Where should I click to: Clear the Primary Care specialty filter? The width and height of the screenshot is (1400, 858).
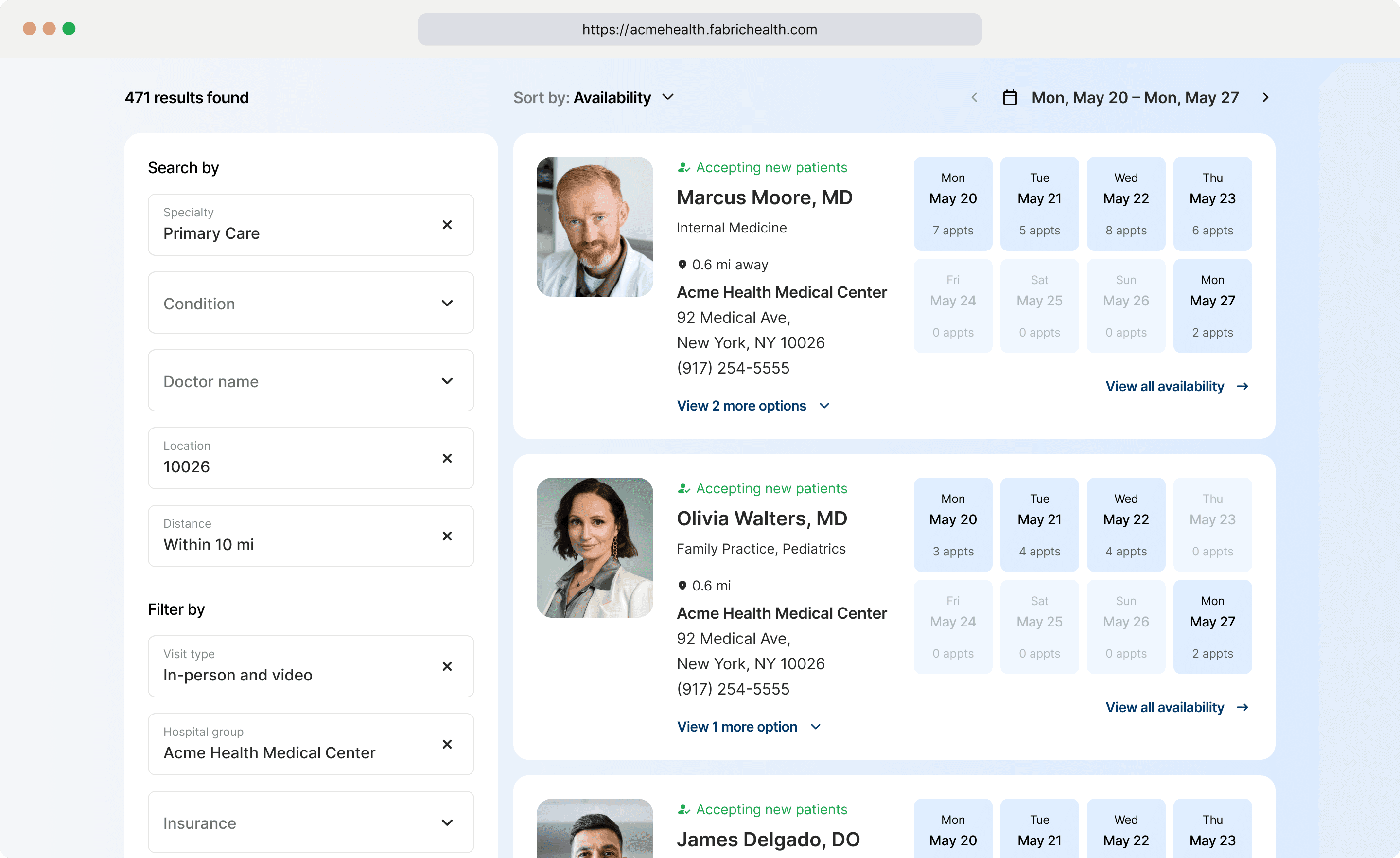[447, 225]
